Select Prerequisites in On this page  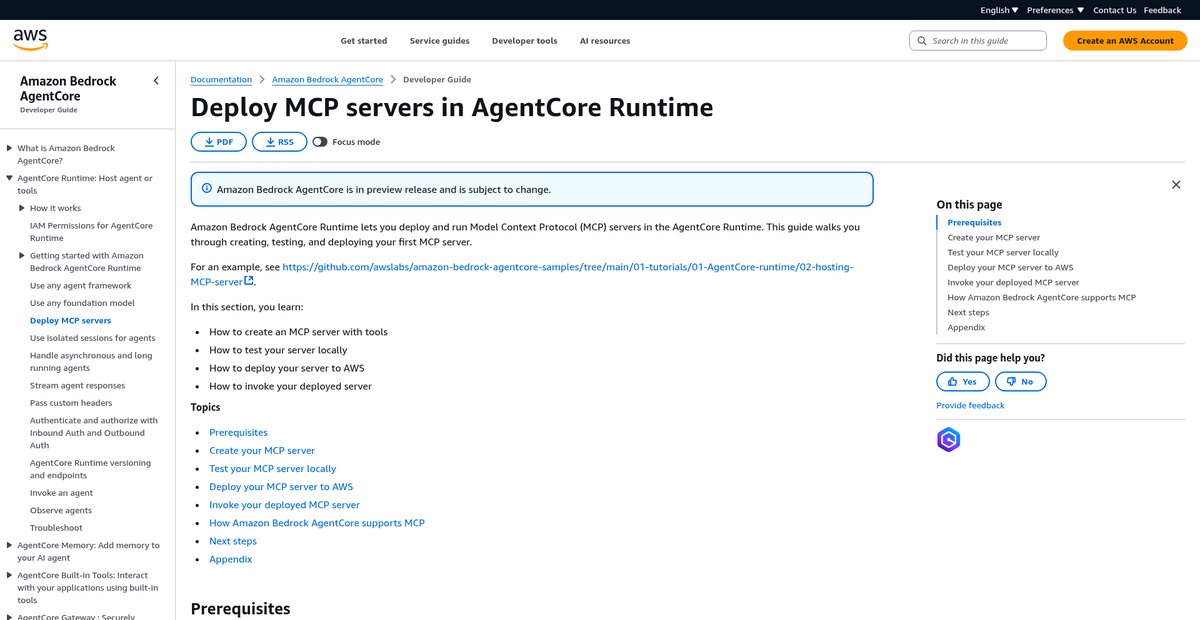pyautogui.click(x=974, y=222)
